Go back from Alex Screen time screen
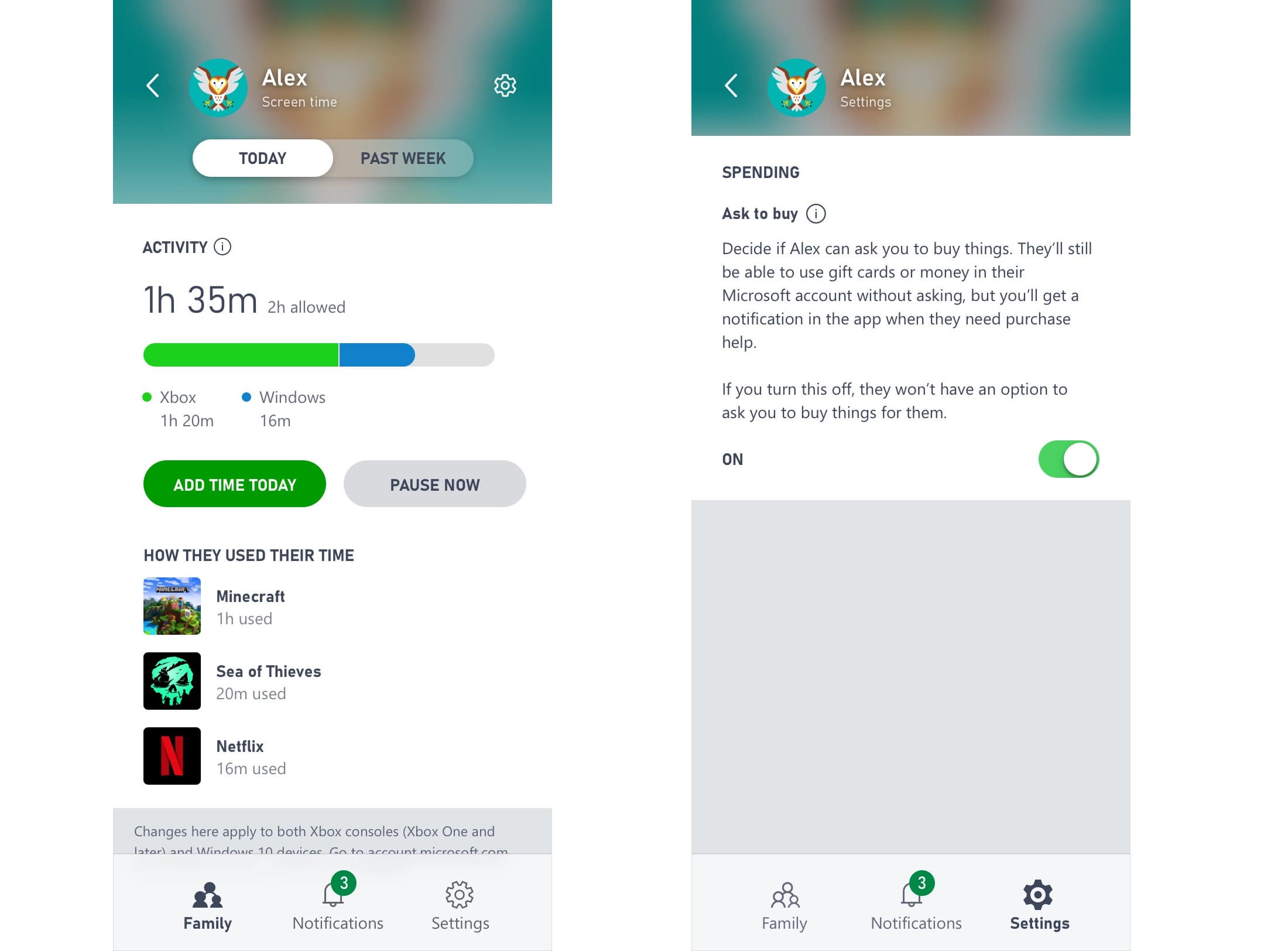1288x951 pixels. click(x=153, y=85)
